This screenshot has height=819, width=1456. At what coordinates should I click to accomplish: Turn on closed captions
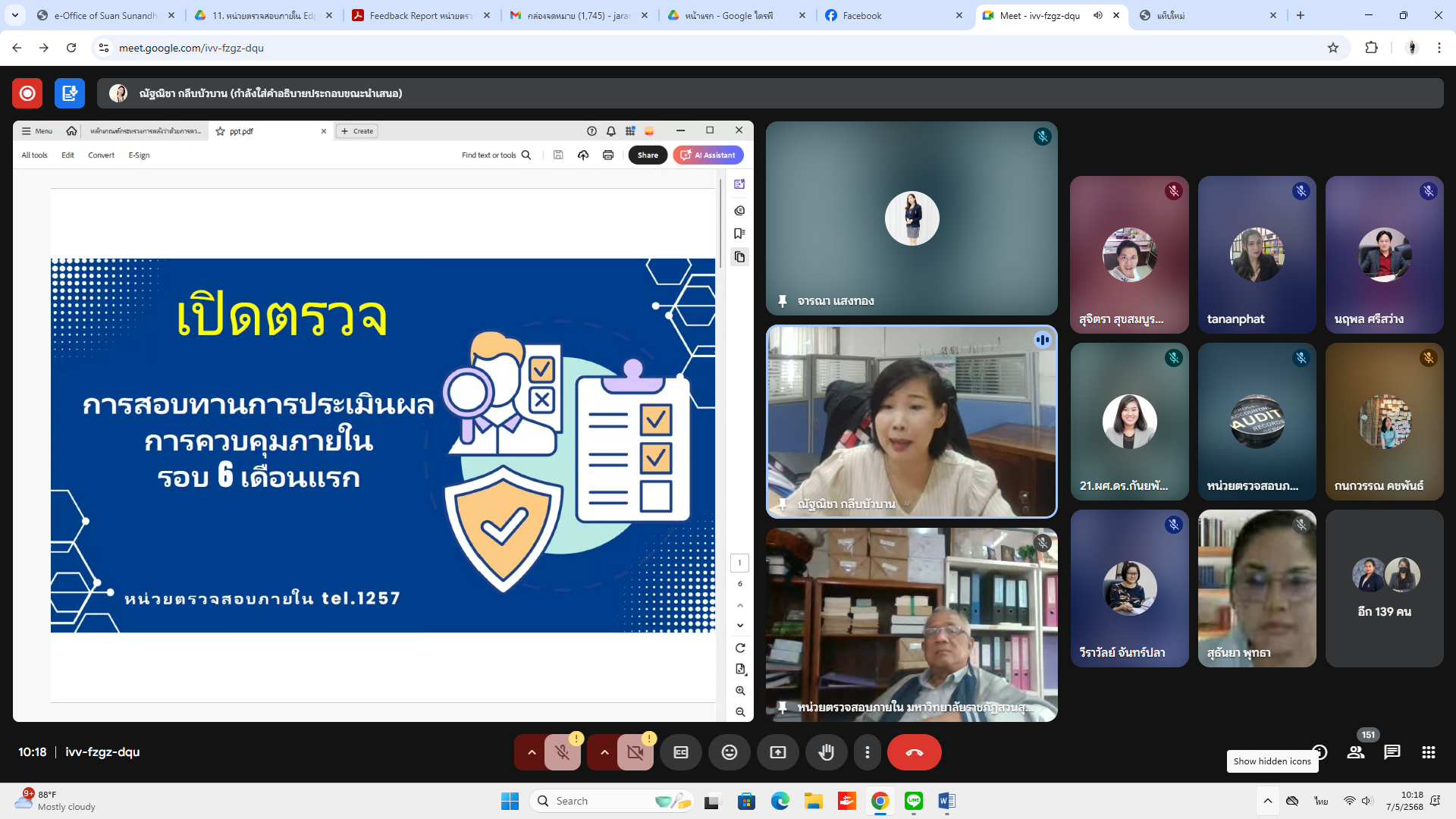click(x=680, y=752)
